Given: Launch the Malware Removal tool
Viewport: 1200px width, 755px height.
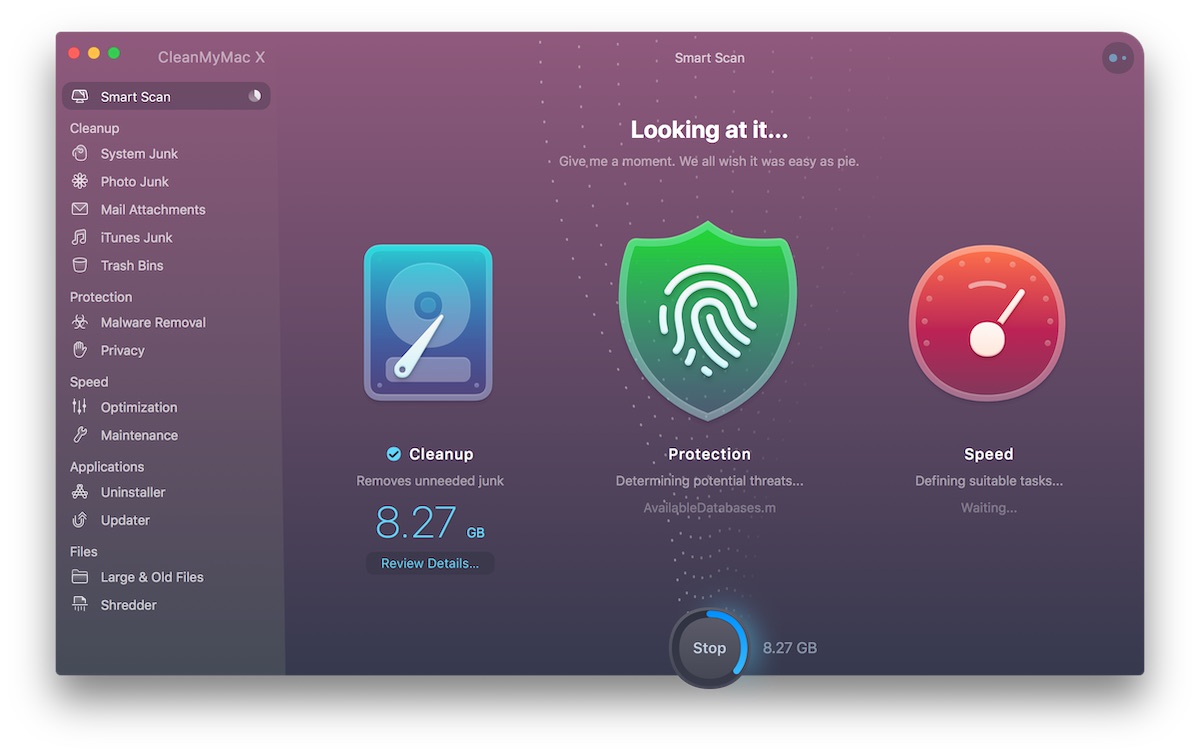Looking at the screenshot, I should (153, 322).
